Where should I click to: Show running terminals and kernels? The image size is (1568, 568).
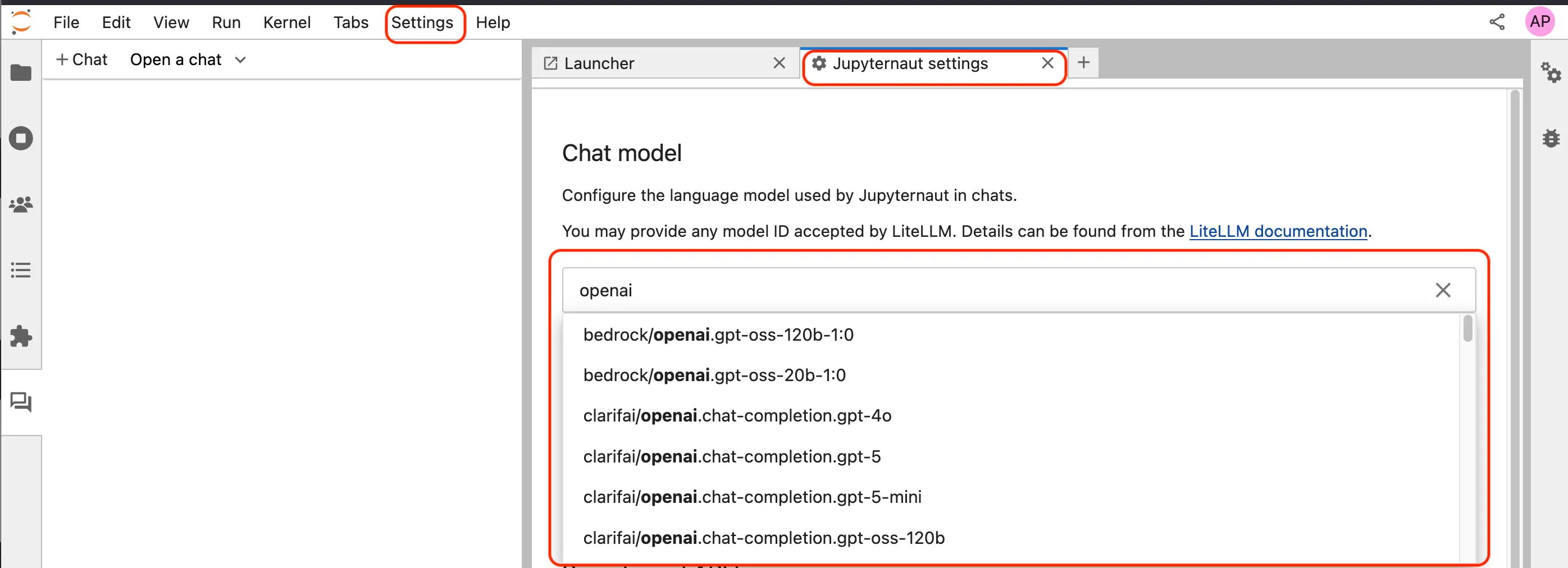[x=21, y=138]
